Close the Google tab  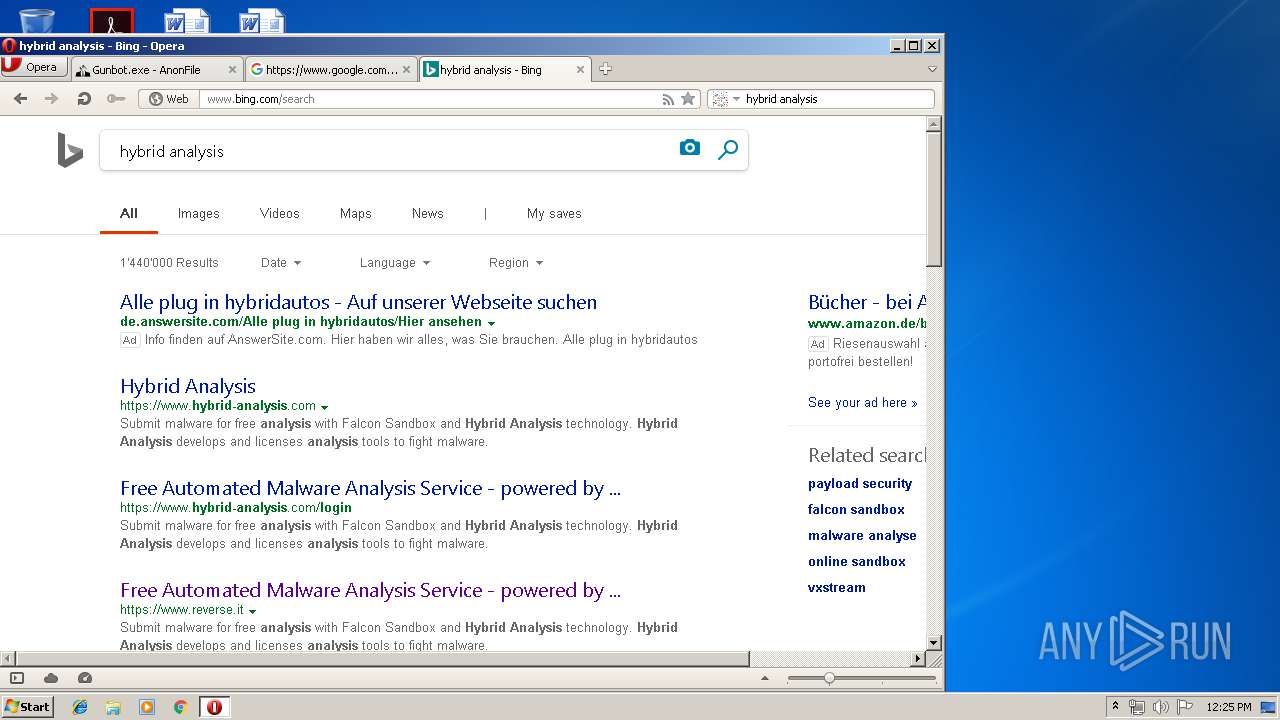tap(406, 70)
